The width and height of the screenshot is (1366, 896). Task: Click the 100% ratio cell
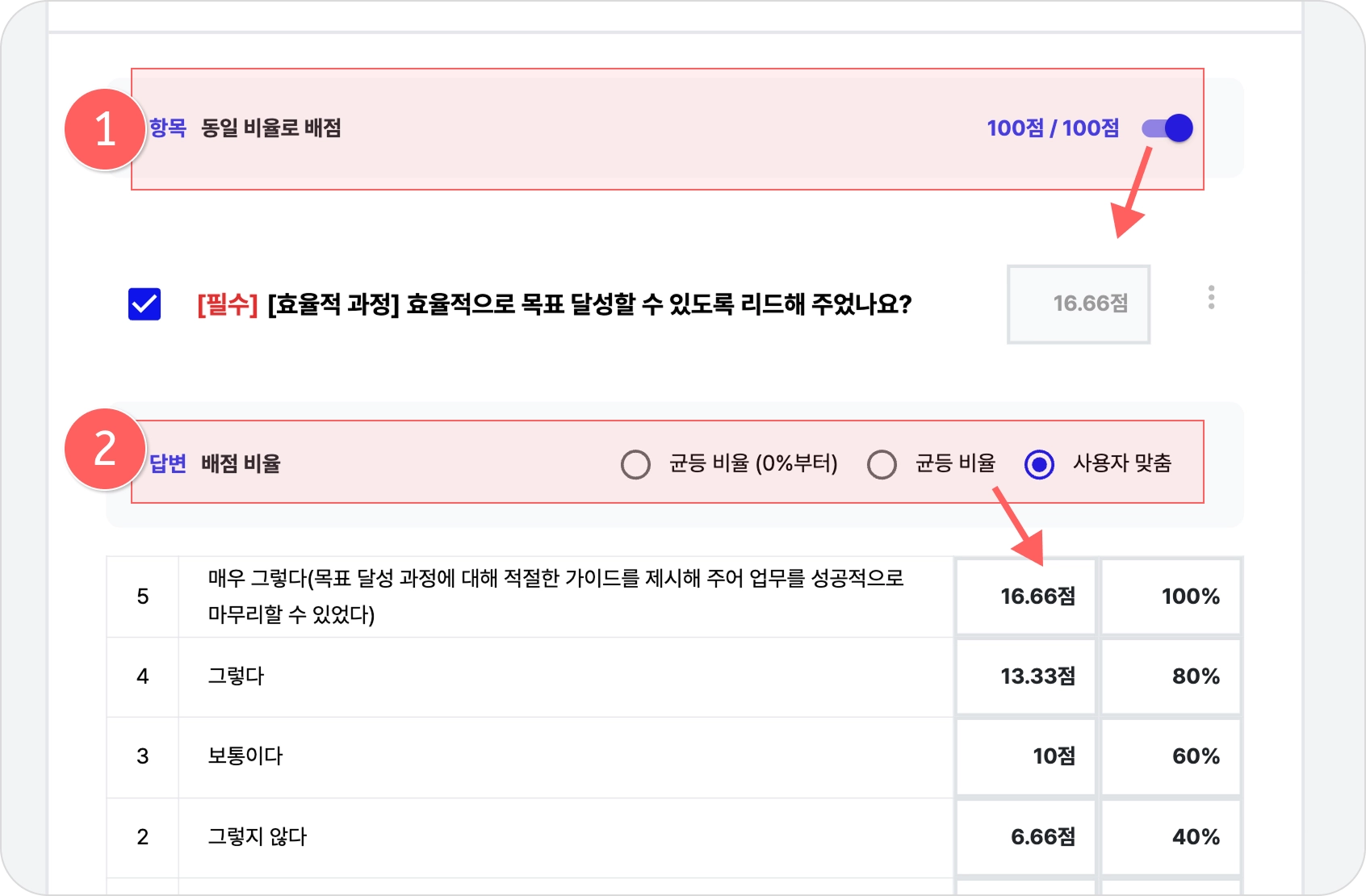click(x=1171, y=597)
